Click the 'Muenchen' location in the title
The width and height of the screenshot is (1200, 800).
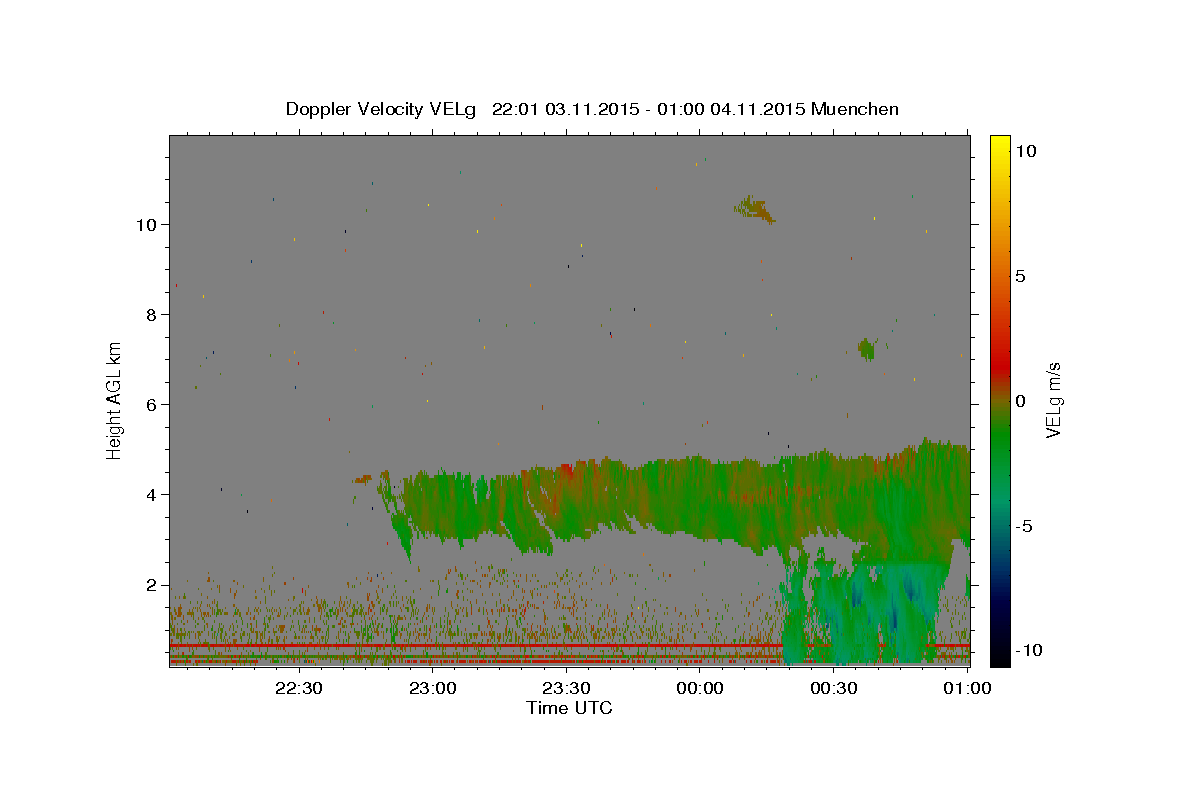(x=855, y=109)
